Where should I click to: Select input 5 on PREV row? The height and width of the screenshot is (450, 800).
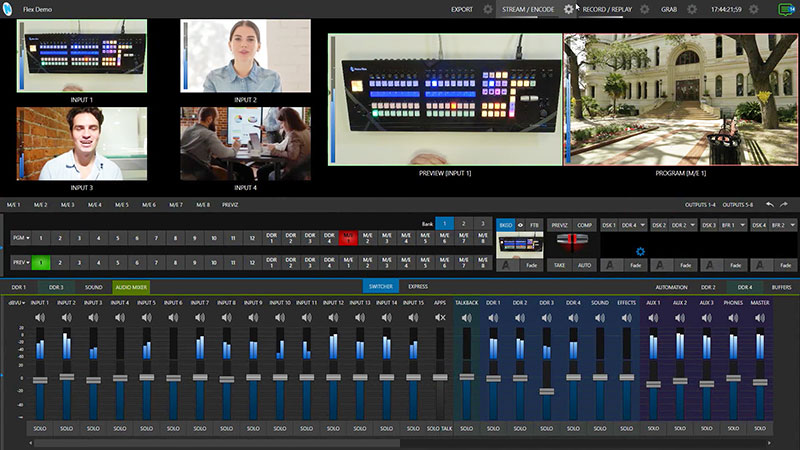[x=118, y=262]
